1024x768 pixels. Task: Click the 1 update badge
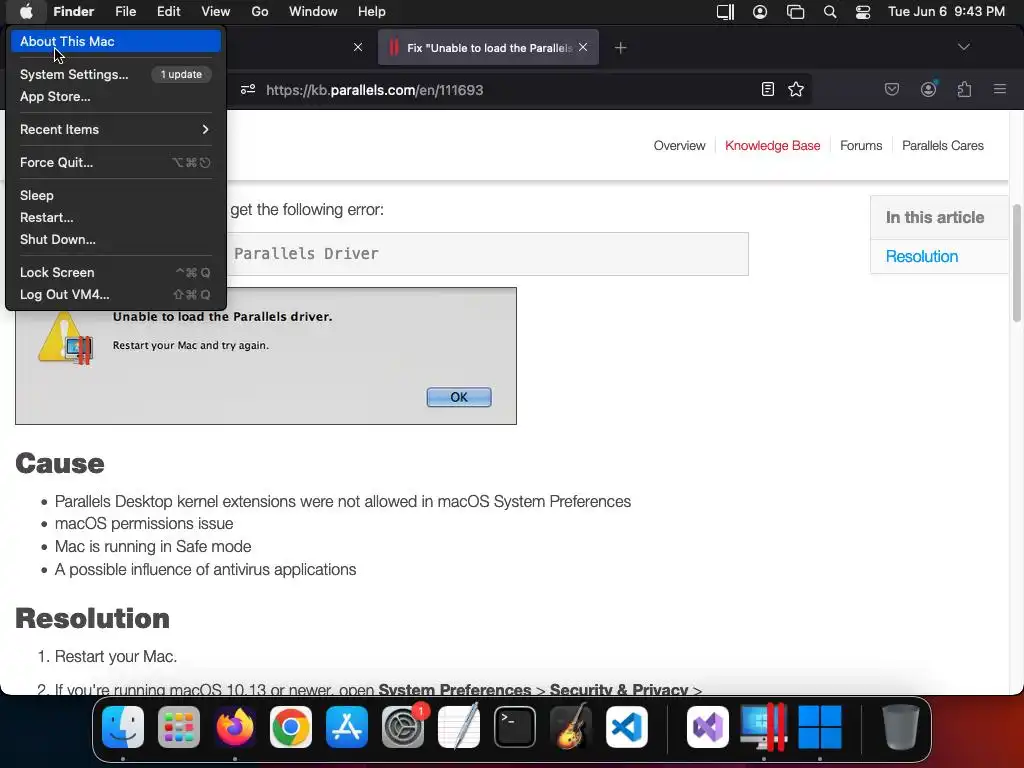pyautogui.click(x=182, y=74)
